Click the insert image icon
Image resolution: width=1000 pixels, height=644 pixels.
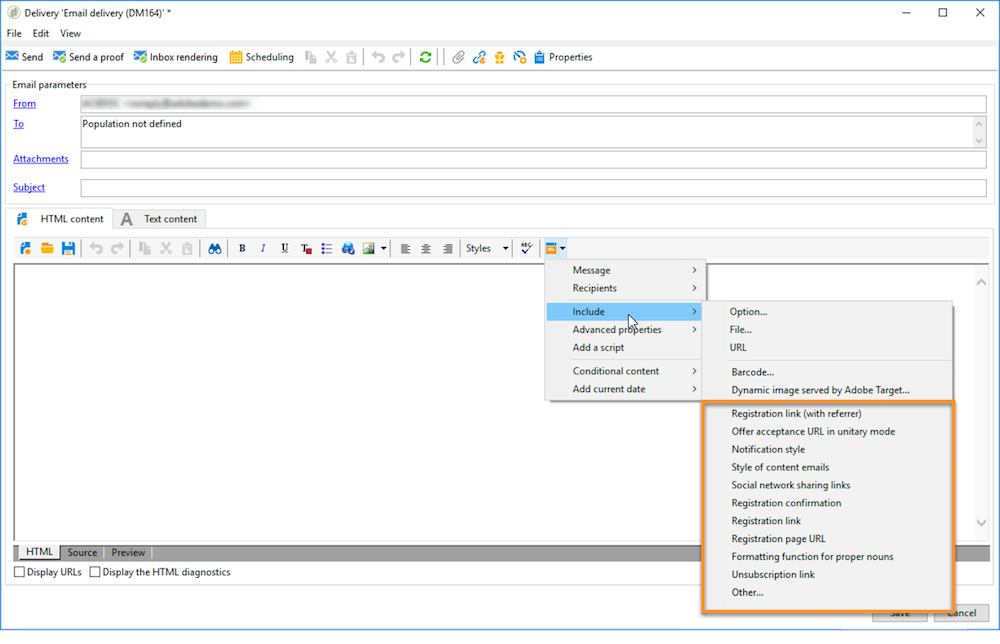pyautogui.click(x=369, y=249)
